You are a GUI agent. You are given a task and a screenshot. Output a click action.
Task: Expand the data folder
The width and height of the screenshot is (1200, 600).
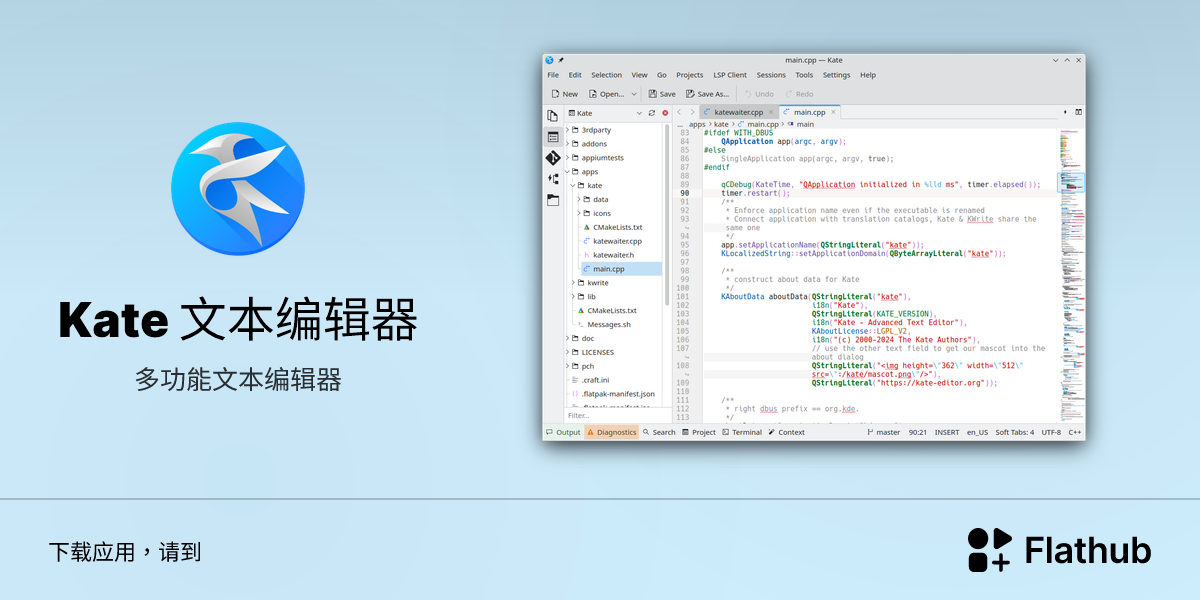pyautogui.click(x=579, y=199)
